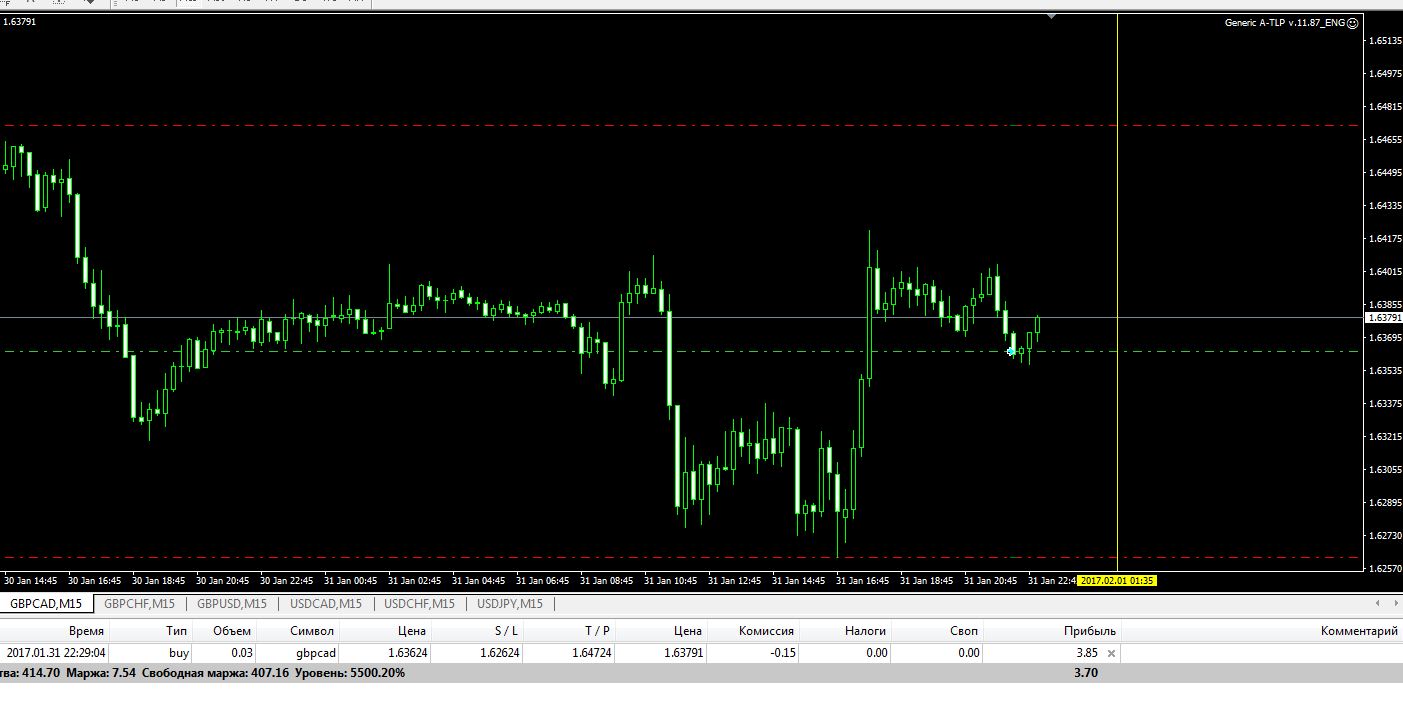Click the S / L column header
Viewport: 1403px width, 703px height.
click(506, 631)
